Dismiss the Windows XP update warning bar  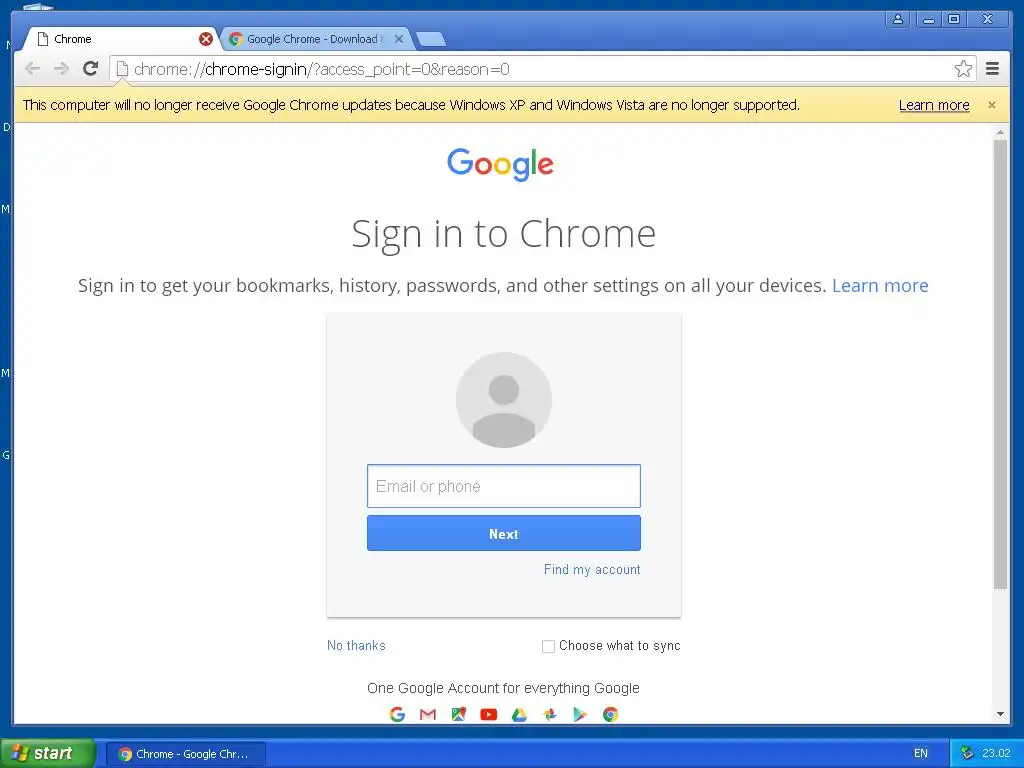click(x=992, y=105)
